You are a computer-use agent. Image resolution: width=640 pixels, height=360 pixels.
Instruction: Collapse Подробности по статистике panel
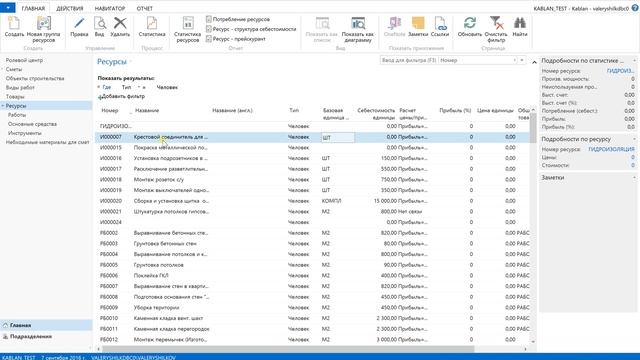pos(634,61)
